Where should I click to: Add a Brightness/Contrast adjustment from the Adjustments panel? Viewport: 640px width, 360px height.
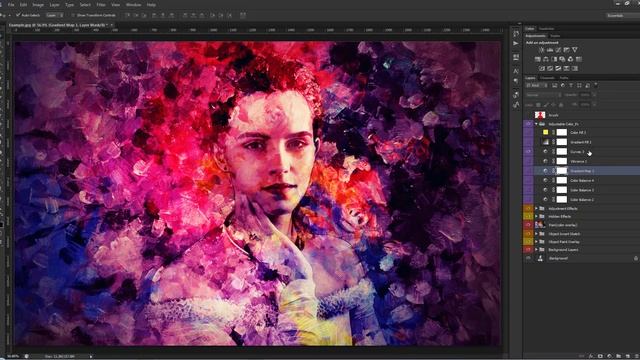542,50
